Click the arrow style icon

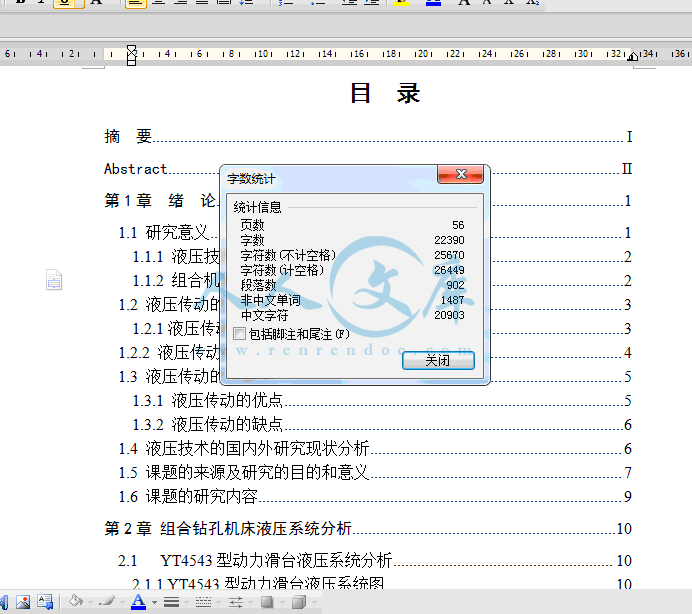pyautogui.click(x=236, y=602)
